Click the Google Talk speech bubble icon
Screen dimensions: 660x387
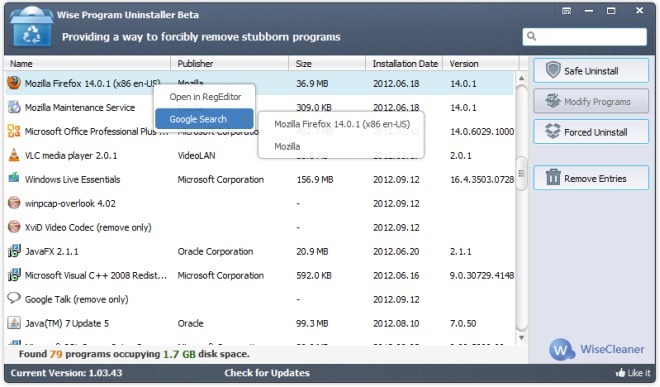pos(14,298)
